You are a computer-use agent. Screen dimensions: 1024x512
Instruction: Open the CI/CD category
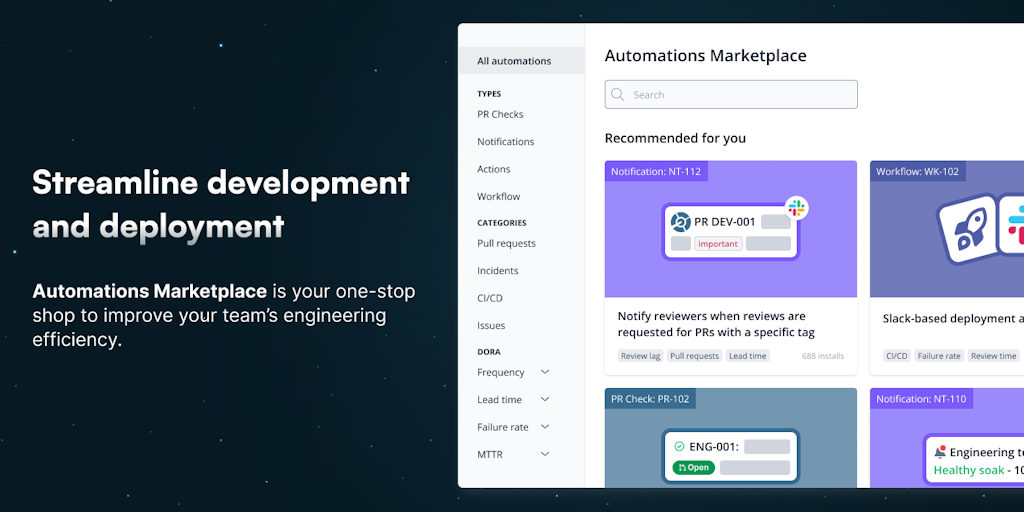point(490,298)
